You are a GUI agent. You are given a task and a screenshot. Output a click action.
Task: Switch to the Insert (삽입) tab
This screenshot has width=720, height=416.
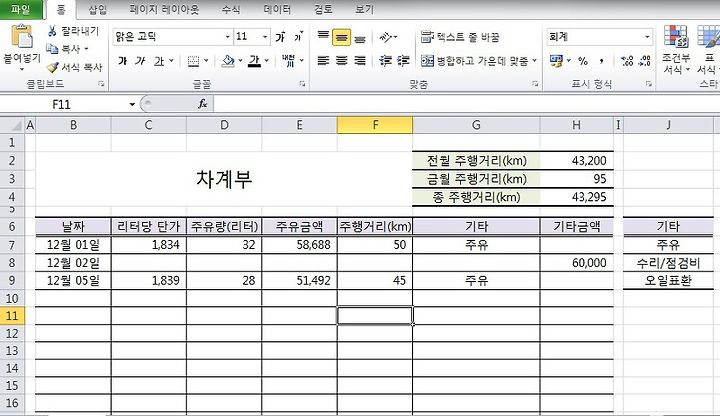[x=97, y=9]
